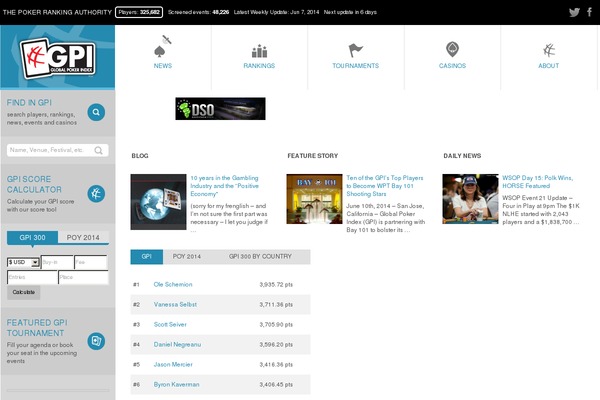Switch to the POY 2014 rankings tab
Screen dimensions: 600x400
coord(187,256)
